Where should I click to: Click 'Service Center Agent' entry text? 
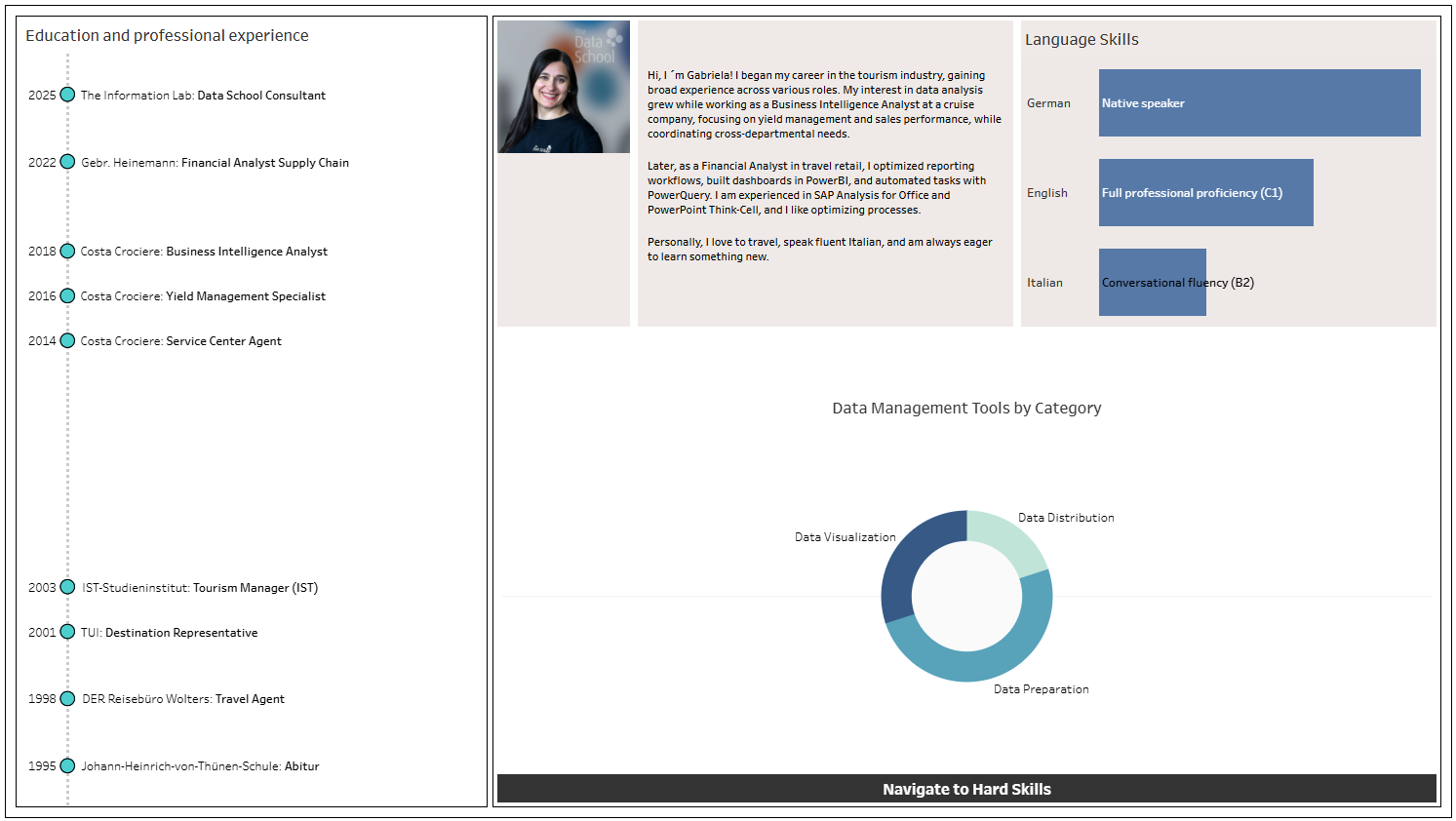click(223, 341)
